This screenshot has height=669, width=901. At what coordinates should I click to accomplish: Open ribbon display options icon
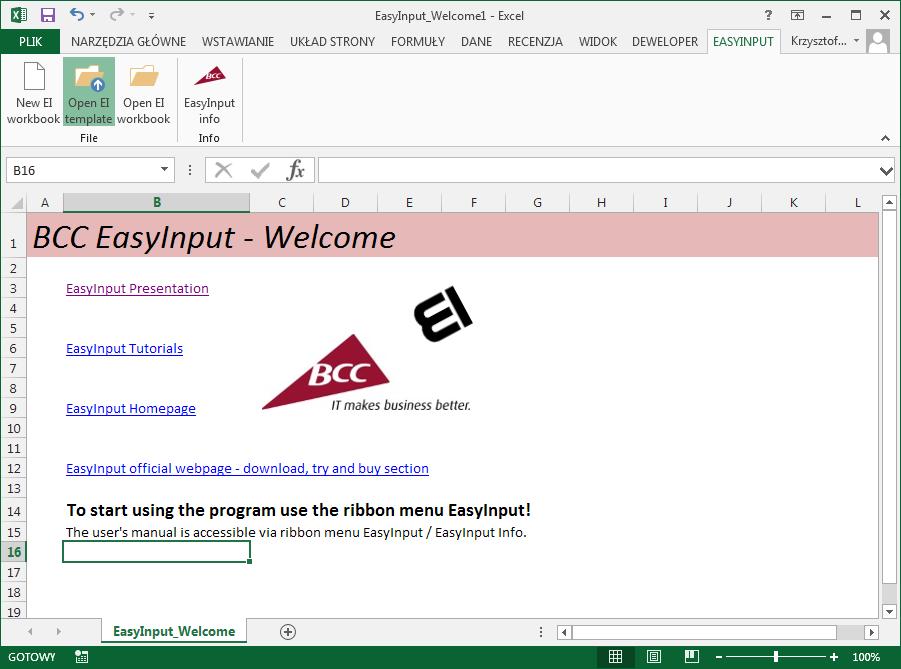798,16
